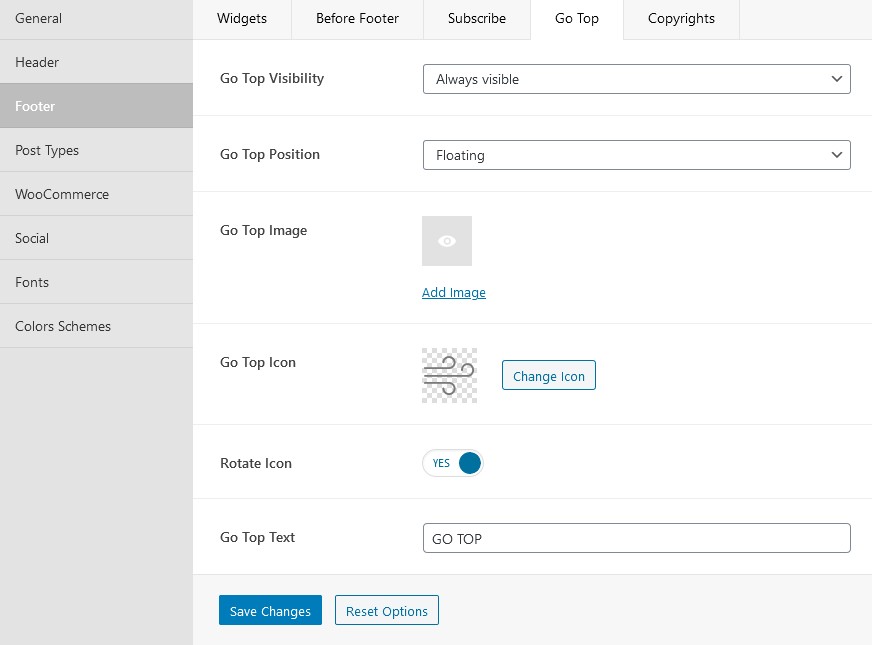Click the Go Top Image eye placeholder
Screen dimensions: 872x645
(447, 241)
